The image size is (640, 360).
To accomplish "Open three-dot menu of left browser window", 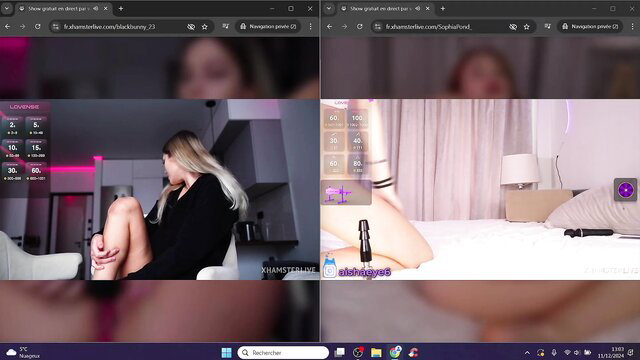I will (x=311, y=27).
